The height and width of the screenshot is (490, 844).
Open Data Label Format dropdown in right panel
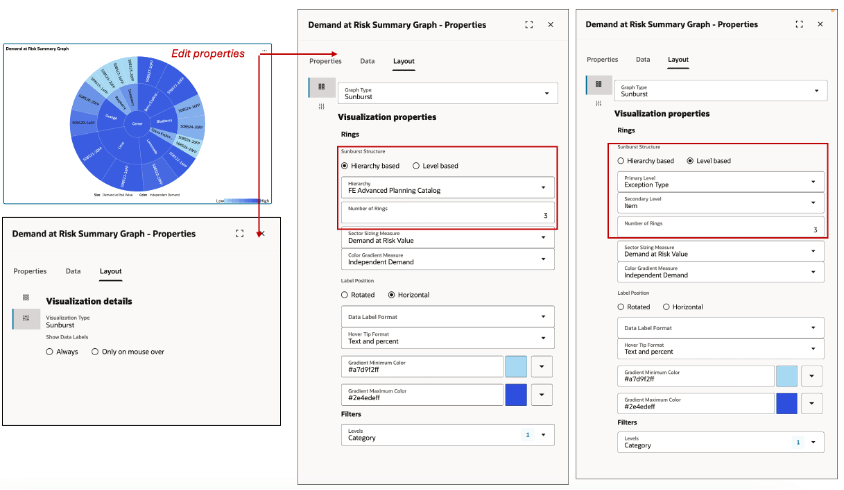click(x=720, y=327)
